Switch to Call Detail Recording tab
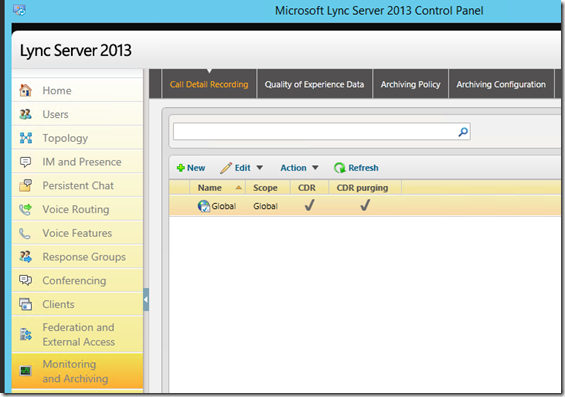This screenshot has height=397, width=565. tap(209, 84)
